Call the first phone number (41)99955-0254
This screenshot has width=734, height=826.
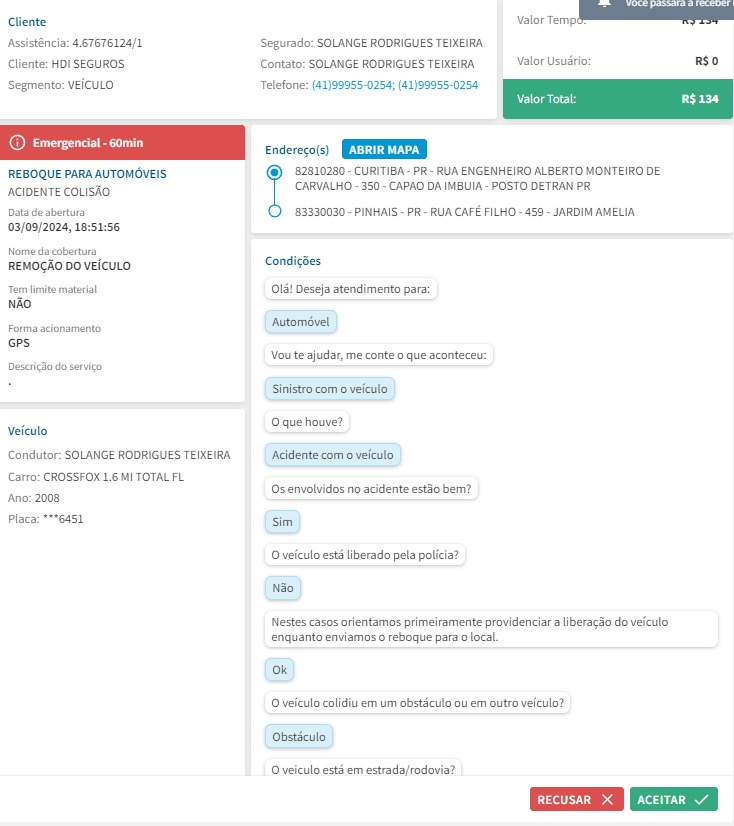352,85
